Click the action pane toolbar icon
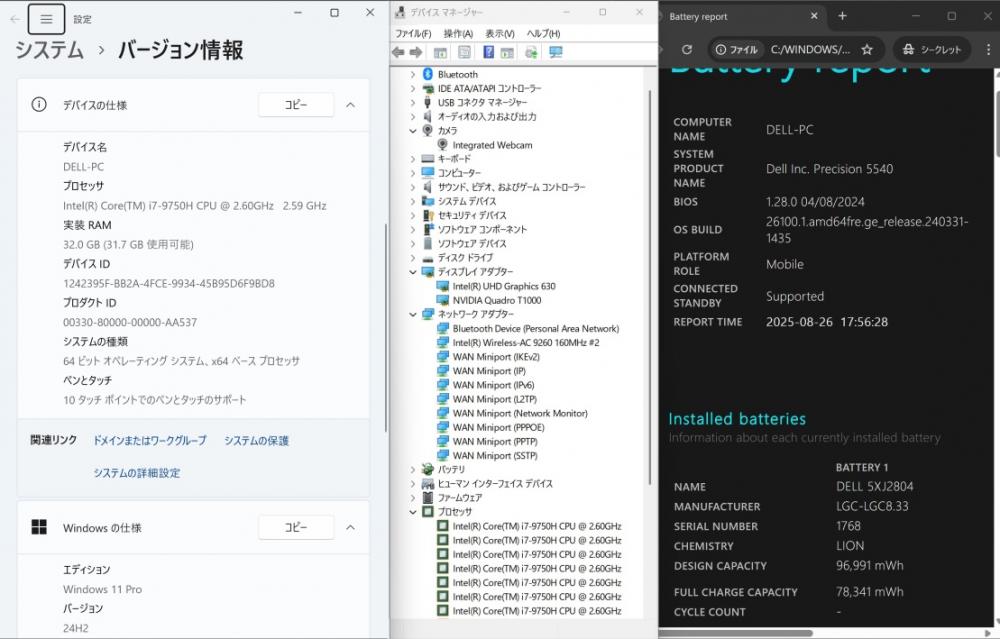Screen dimensions: 1000x639 click(507, 52)
